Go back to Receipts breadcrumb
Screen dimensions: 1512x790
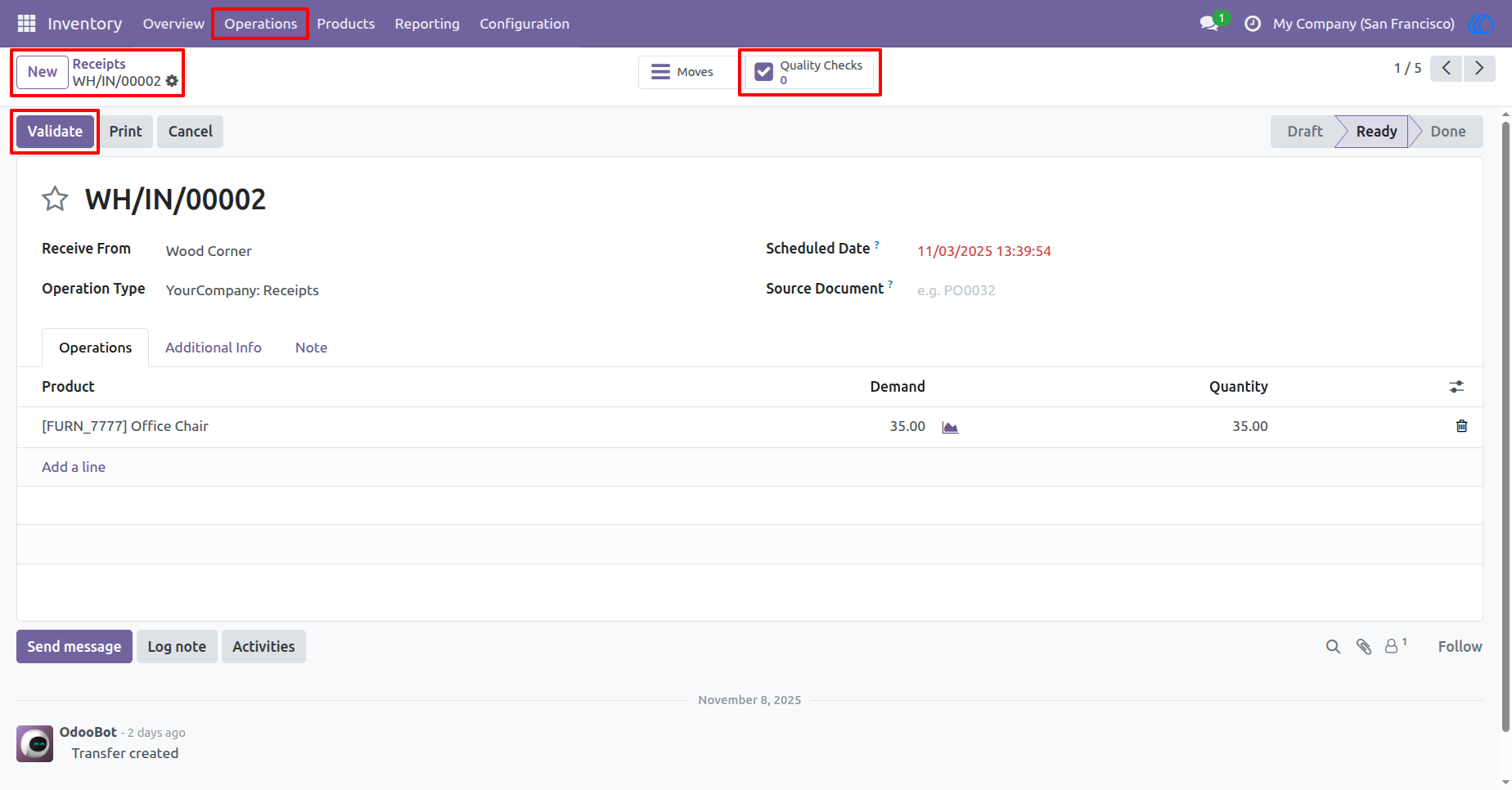(99, 64)
